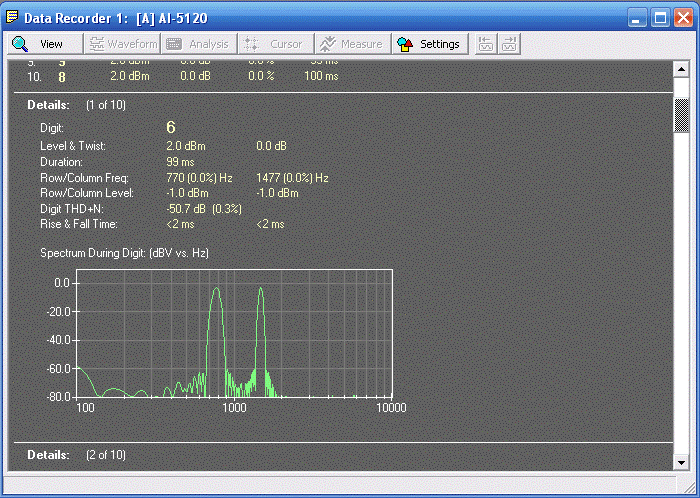The width and height of the screenshot is (700, 498).
Task: Click the '100 ms' value in row 10
Action: tap(321, 76)
